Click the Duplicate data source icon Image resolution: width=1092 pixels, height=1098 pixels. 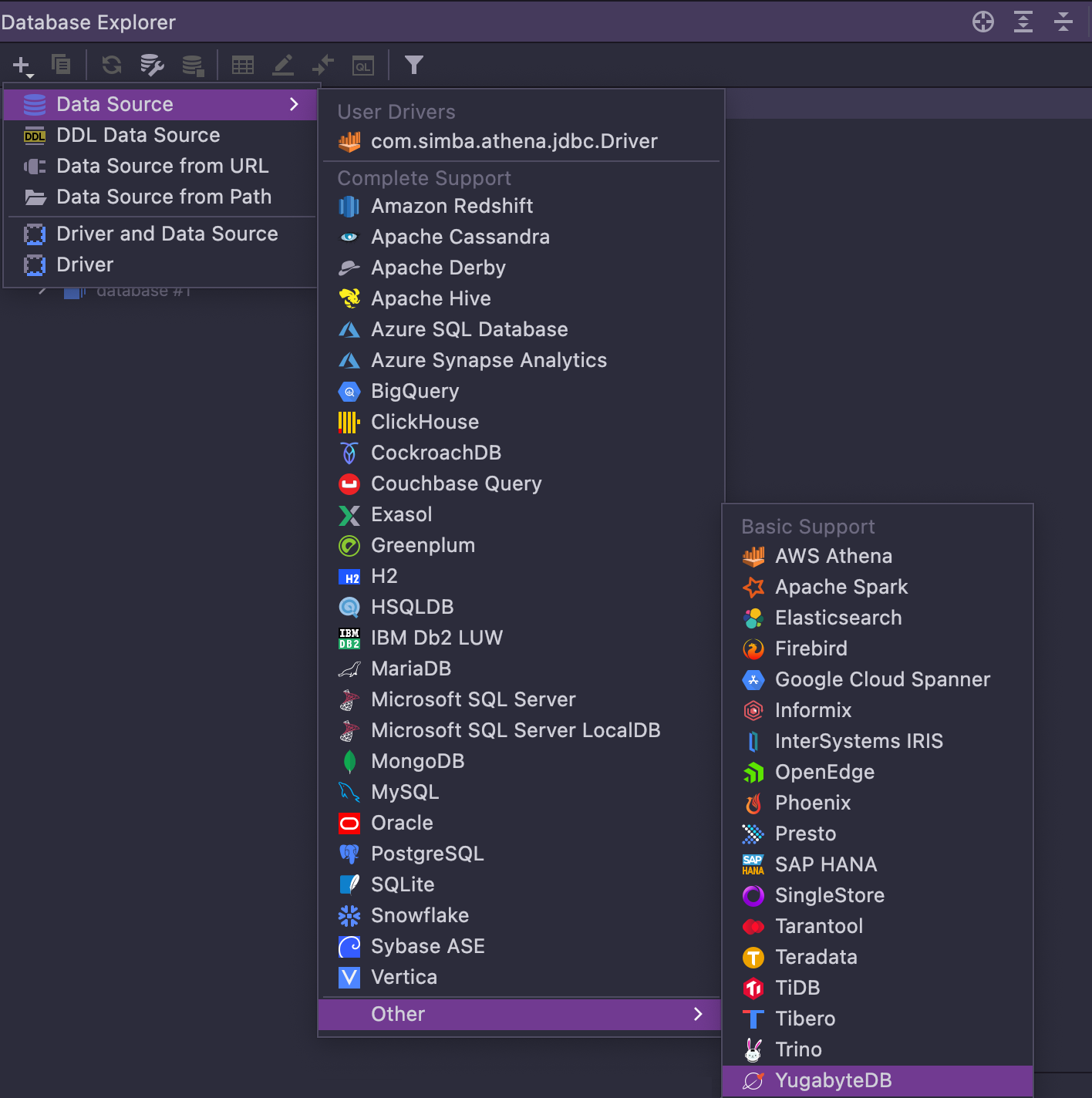pos(61,65)
